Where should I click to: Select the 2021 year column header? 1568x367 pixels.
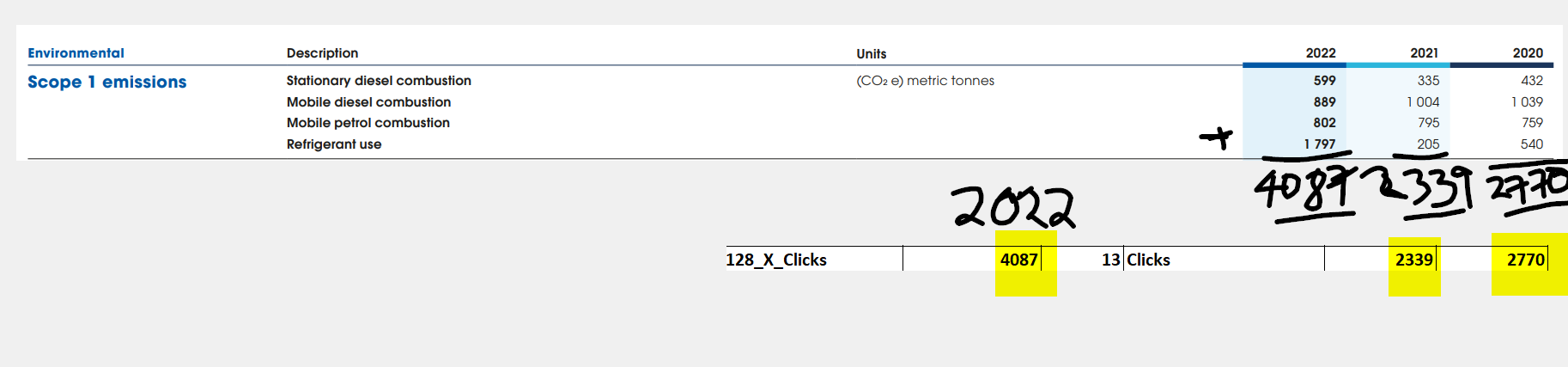[x=1424, y=53]
